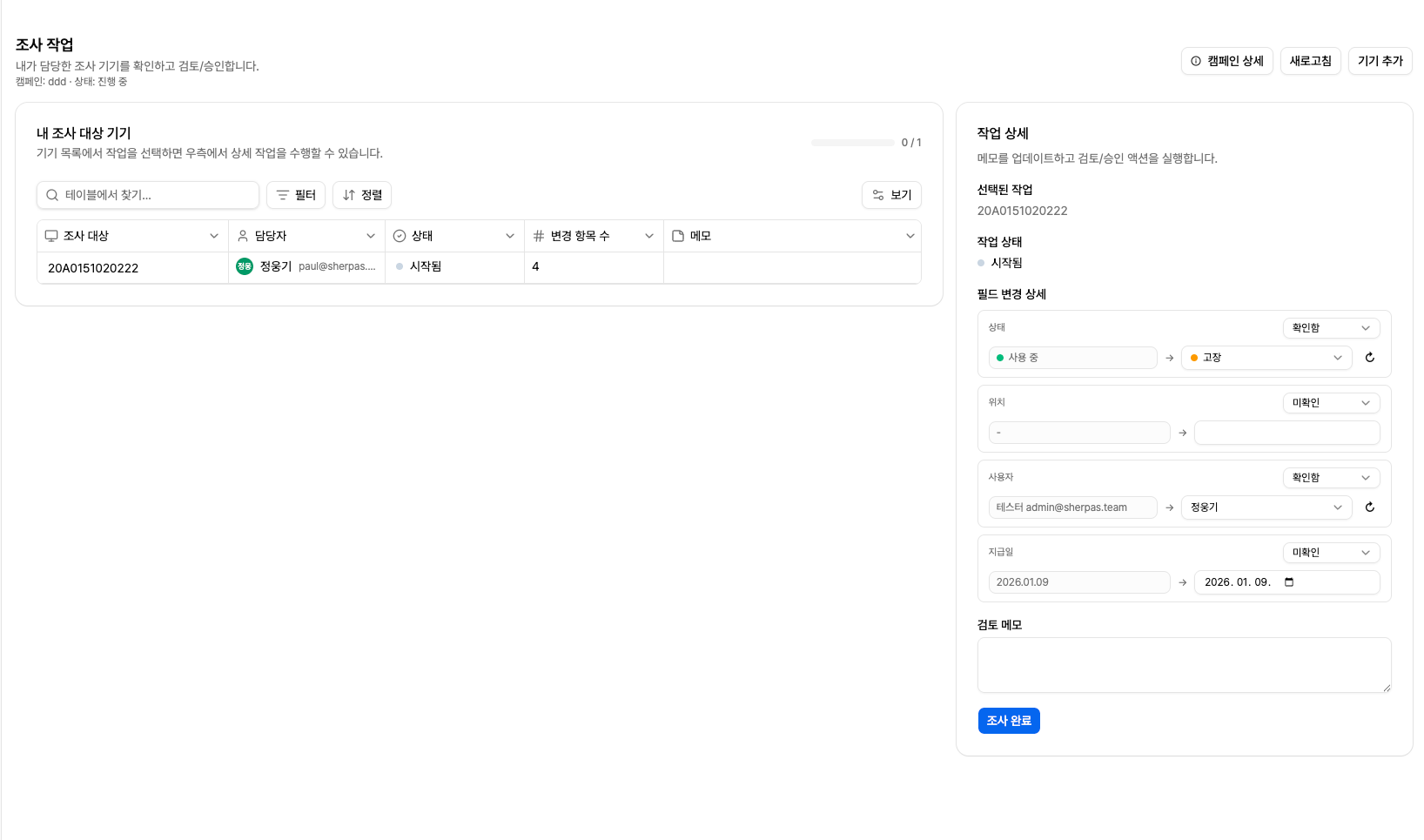This screenshot has width=1424, height=840.
Task: Click the 새로고침 refresh button
Action: click(1310, 61)
